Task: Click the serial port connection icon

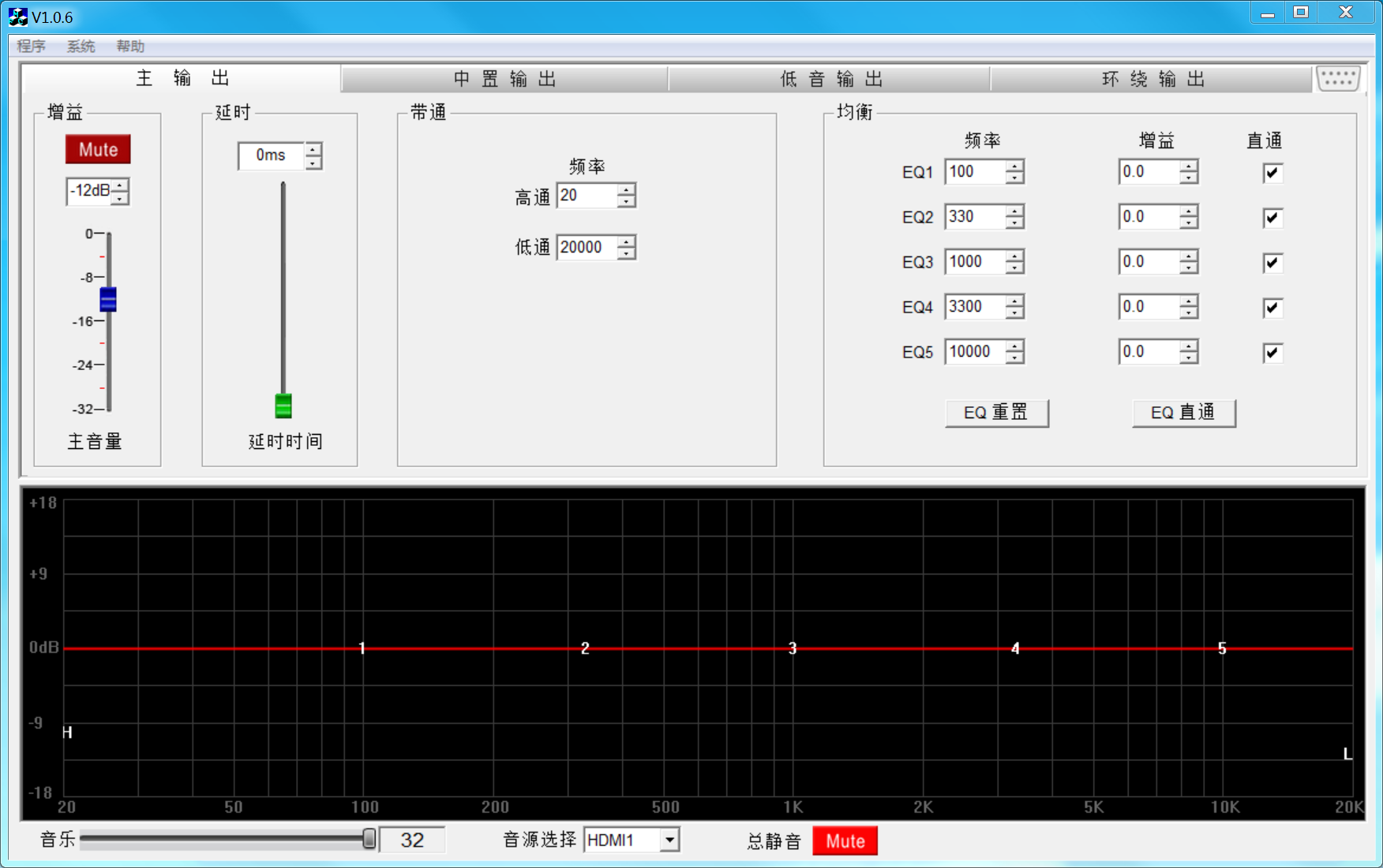Action: (1338, 79)
